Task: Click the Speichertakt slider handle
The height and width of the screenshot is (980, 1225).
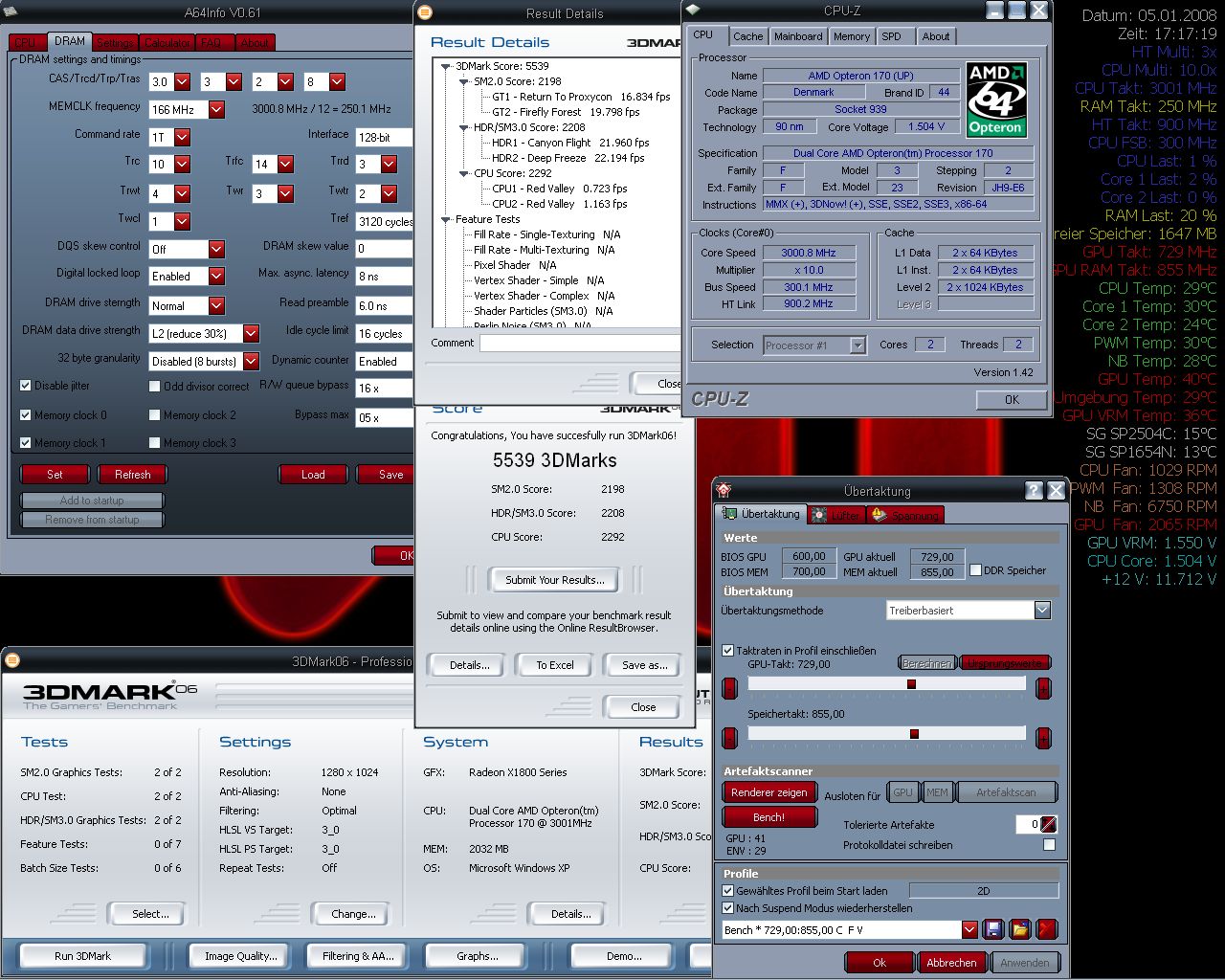Action: point(914,734)
